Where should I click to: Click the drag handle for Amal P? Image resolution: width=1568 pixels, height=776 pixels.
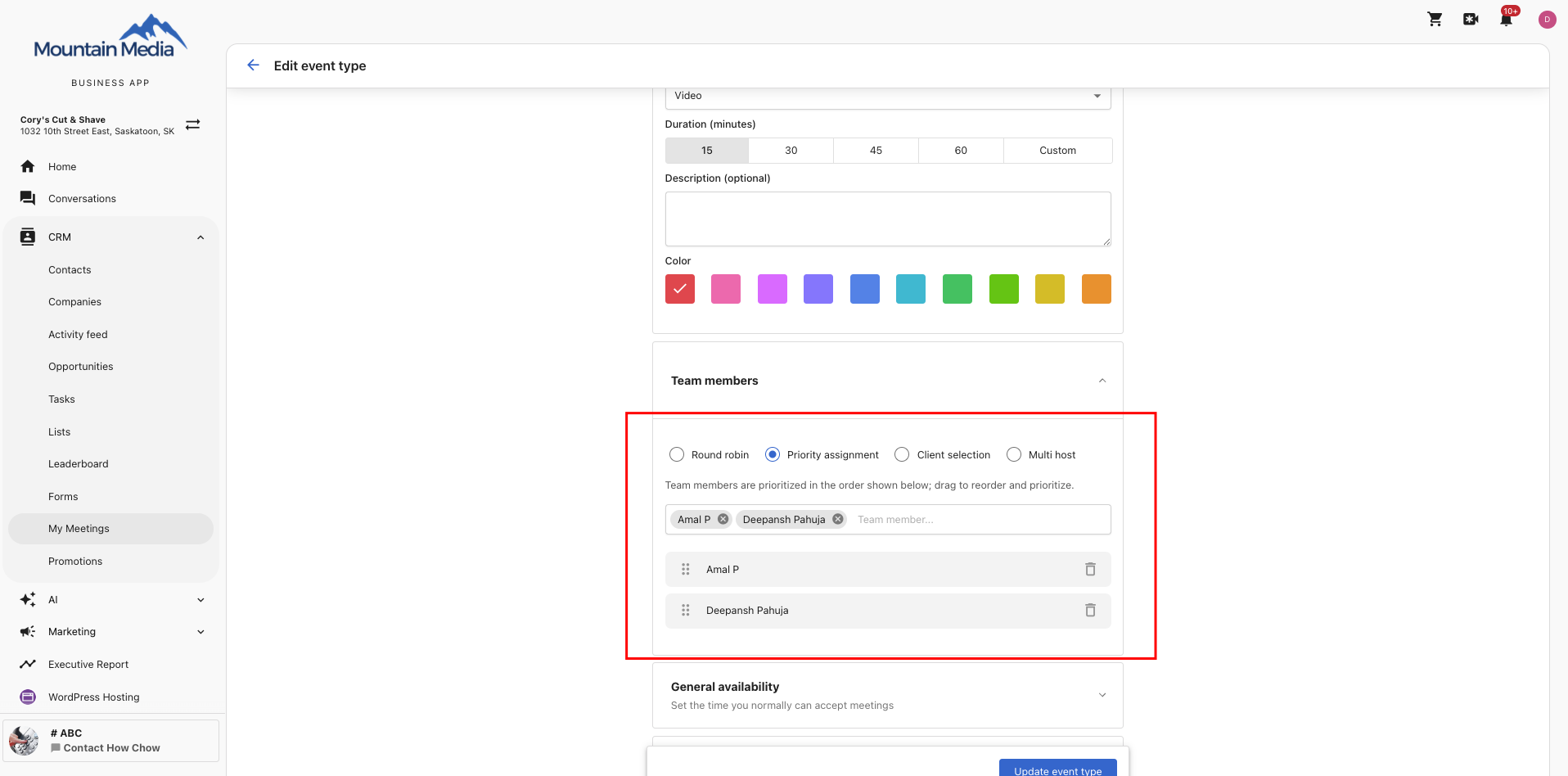pyautogui.click(x=686, y=569)
